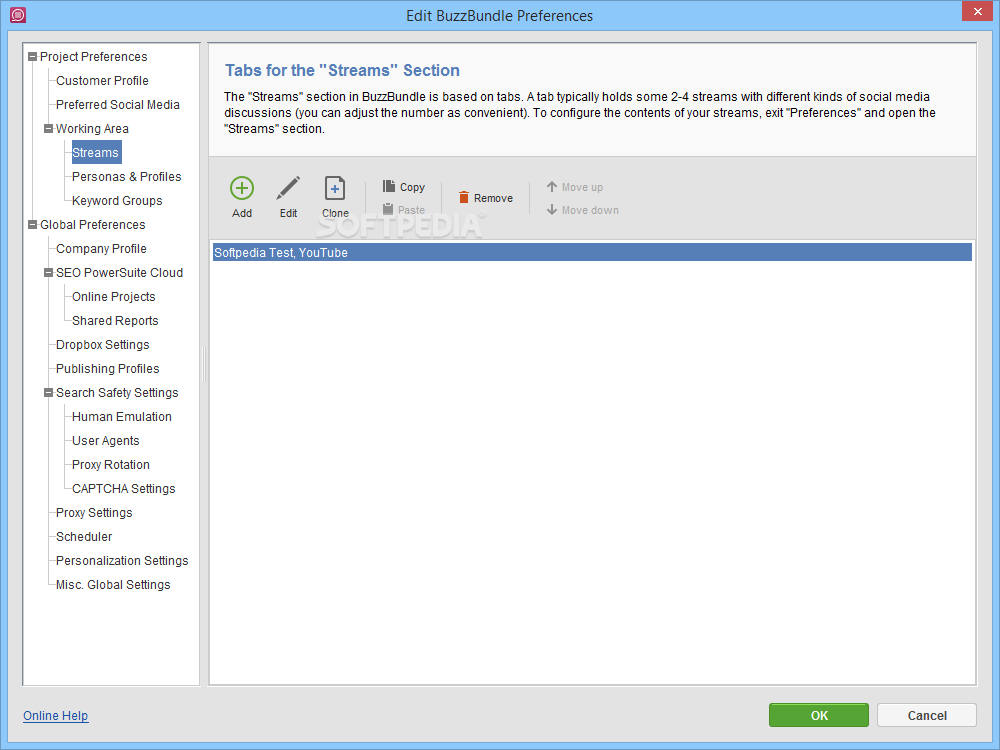
Task: Select the Working Area label in tree
Action: pyautogui.click(x=92, y=129)
